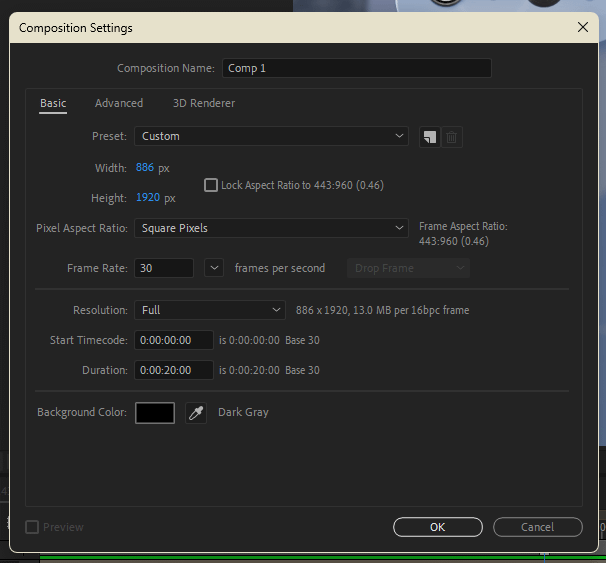Viewport: 606px width, 563px height.
Task: Open the Preset dropdown
Action: click(271, 136)
